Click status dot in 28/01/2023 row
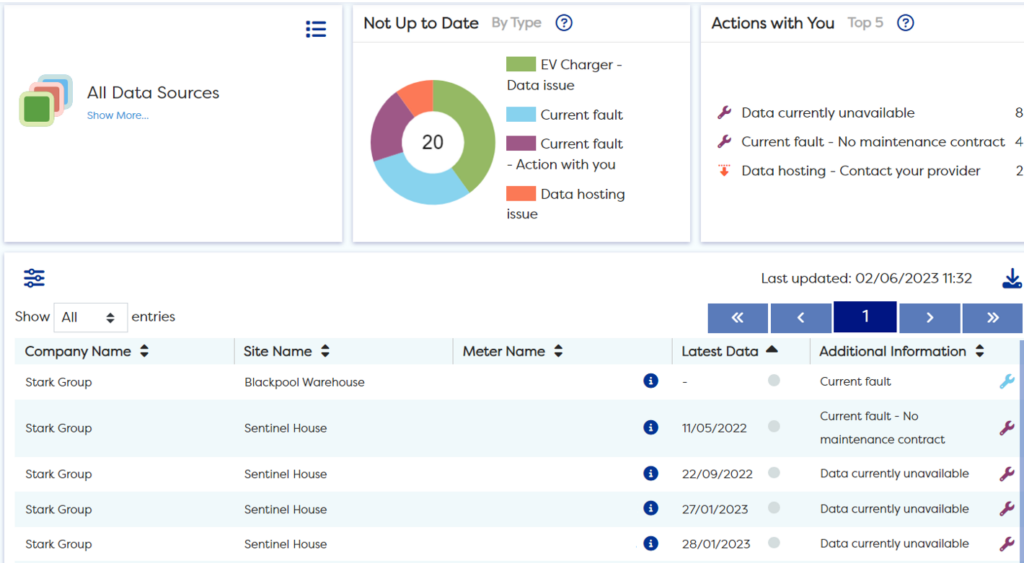Image resolution: width=1024 pixels, height=563 pixels. click(x=774, y=542)
